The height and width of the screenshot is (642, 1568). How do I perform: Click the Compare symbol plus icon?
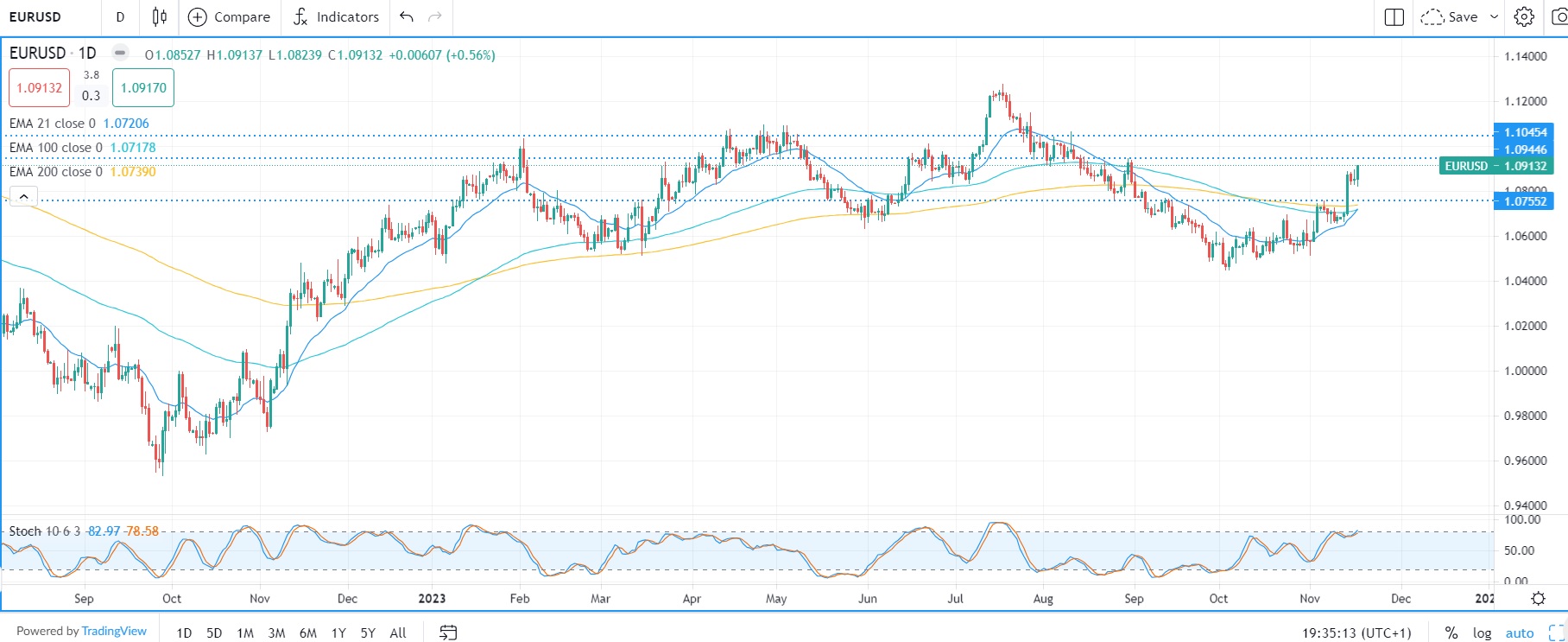198,16
